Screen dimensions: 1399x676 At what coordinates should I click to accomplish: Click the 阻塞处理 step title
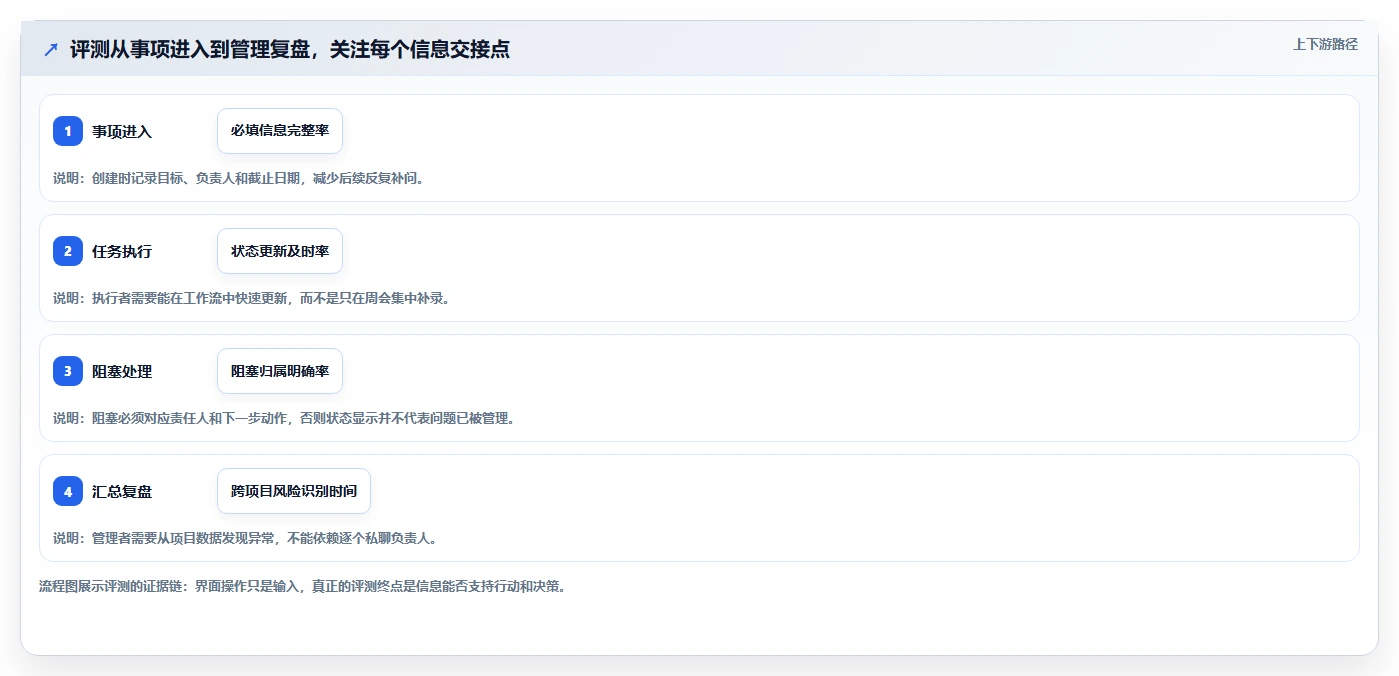(122, 371)
